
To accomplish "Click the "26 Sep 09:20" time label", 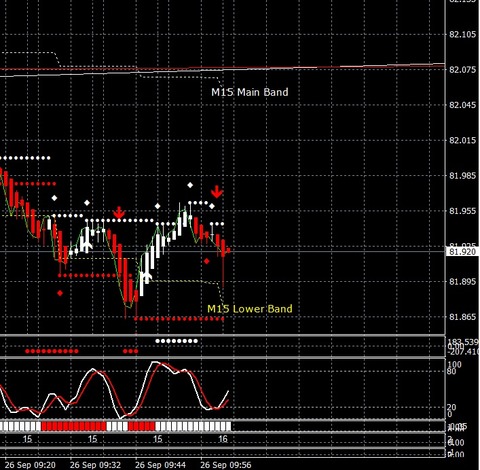I will pyautogui.click(x=30, y=465).
